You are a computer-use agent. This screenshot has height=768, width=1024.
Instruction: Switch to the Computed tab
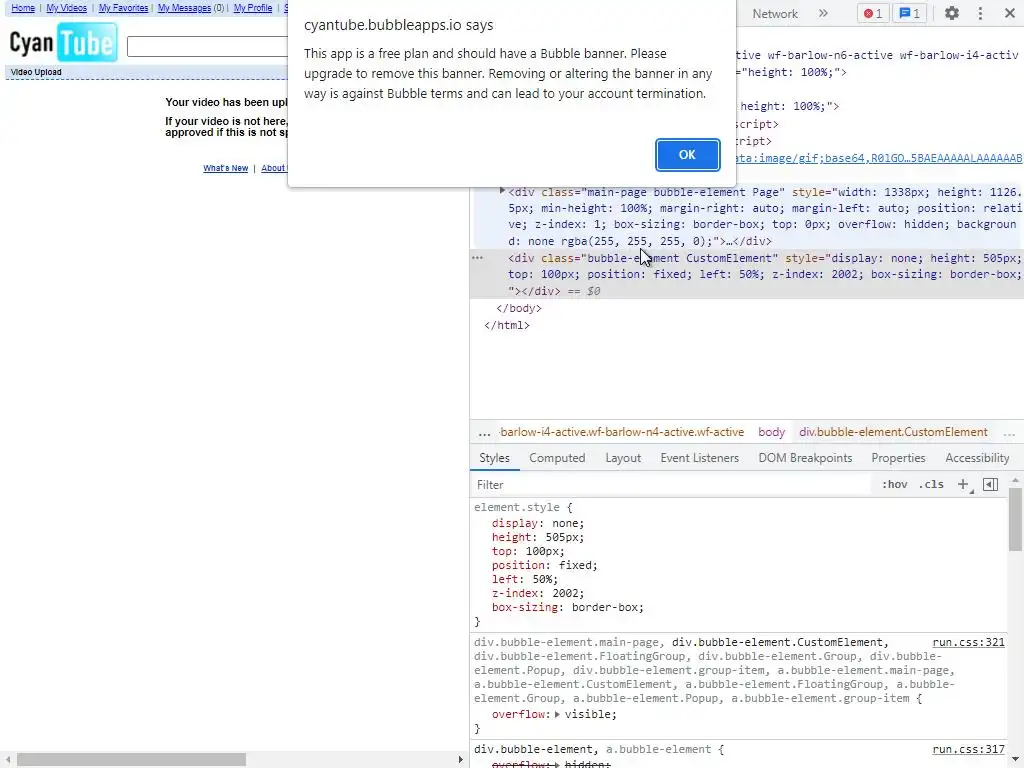tap(557, 458)
